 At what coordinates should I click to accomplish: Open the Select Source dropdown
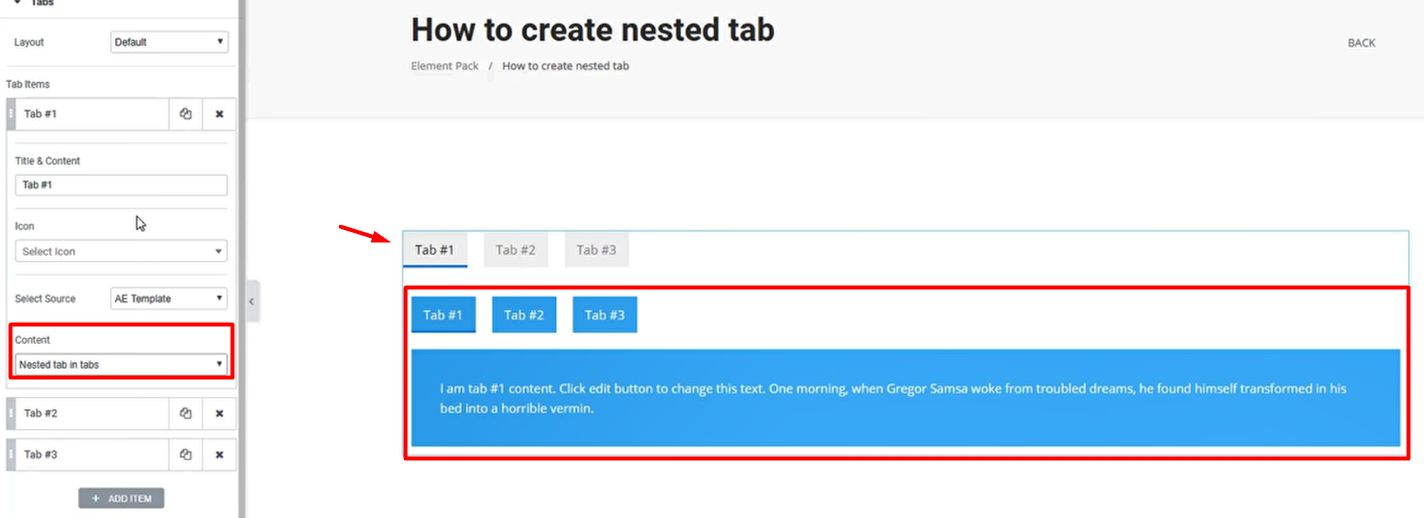[x=169, y=298]
